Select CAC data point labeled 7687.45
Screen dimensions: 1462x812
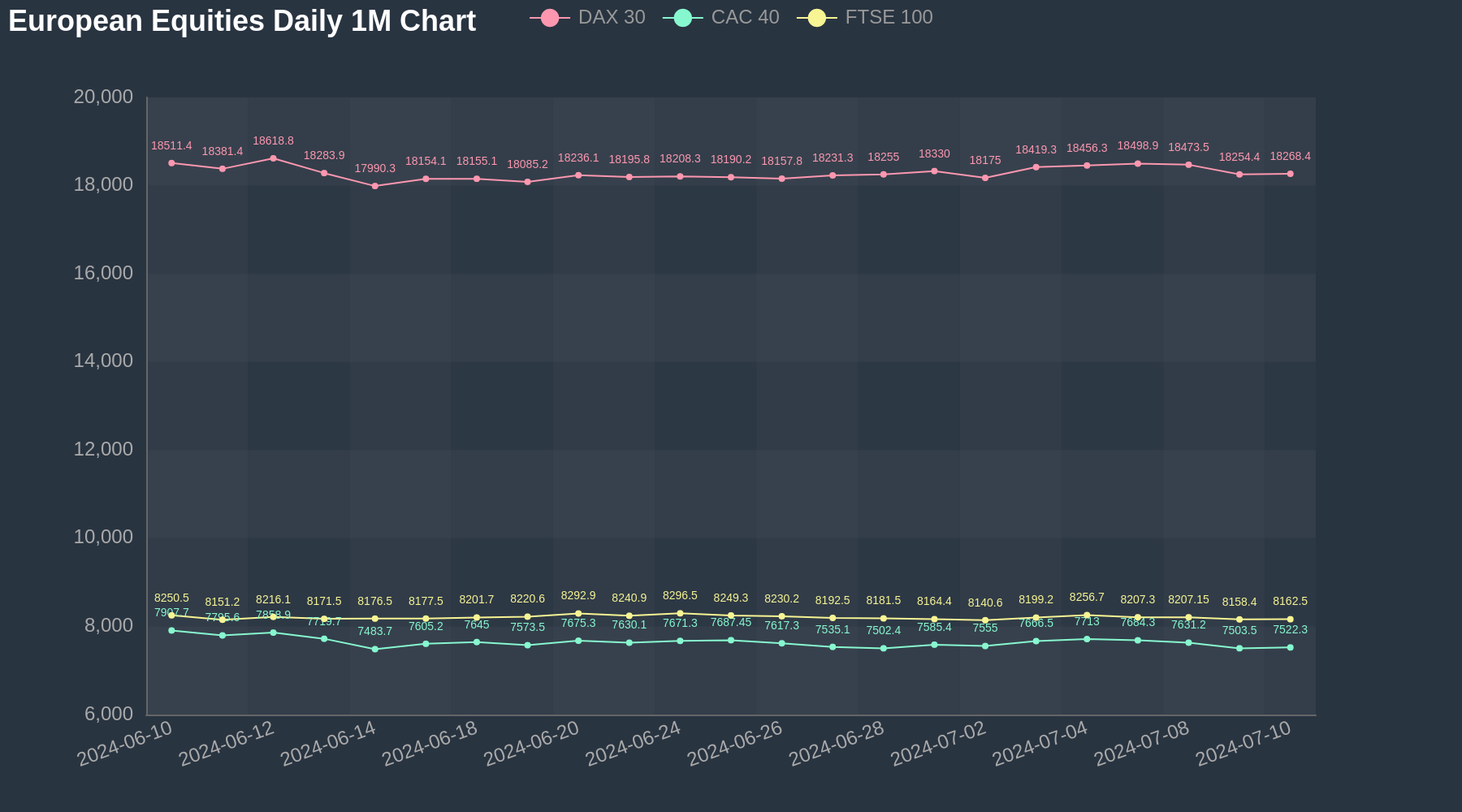click(731, 641)
